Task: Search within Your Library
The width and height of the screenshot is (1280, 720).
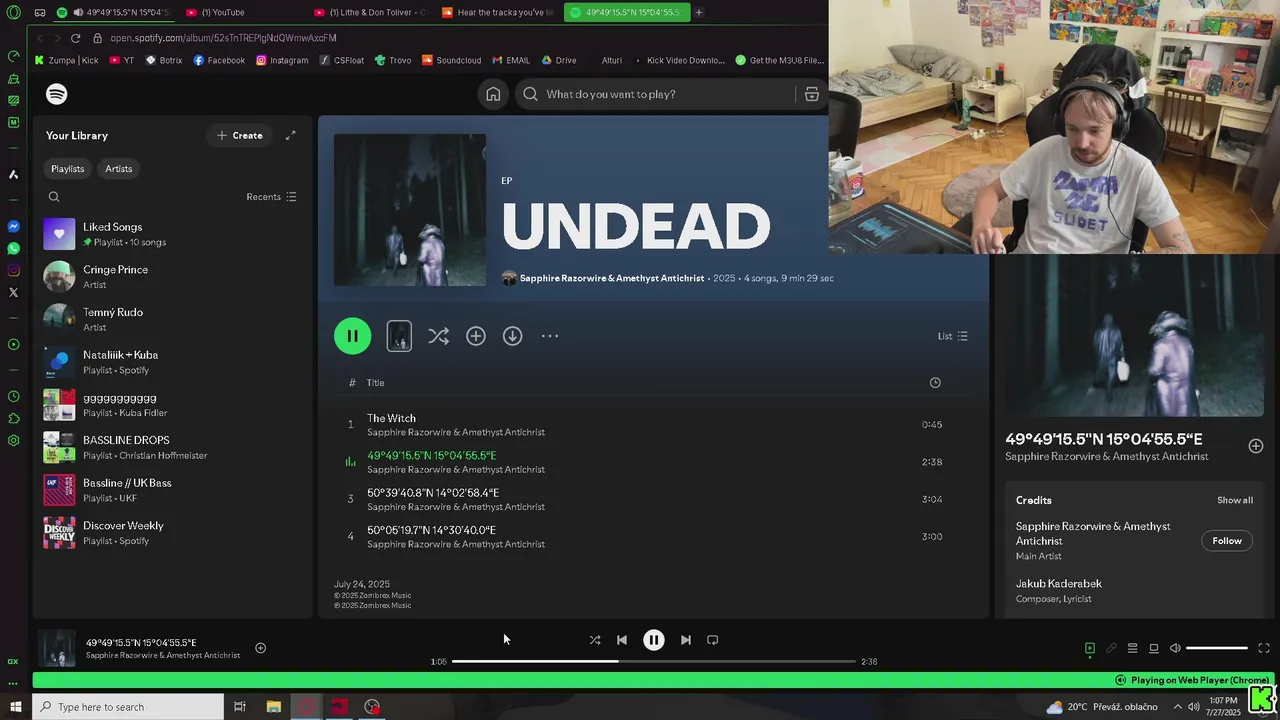Action: click(54, 197)
